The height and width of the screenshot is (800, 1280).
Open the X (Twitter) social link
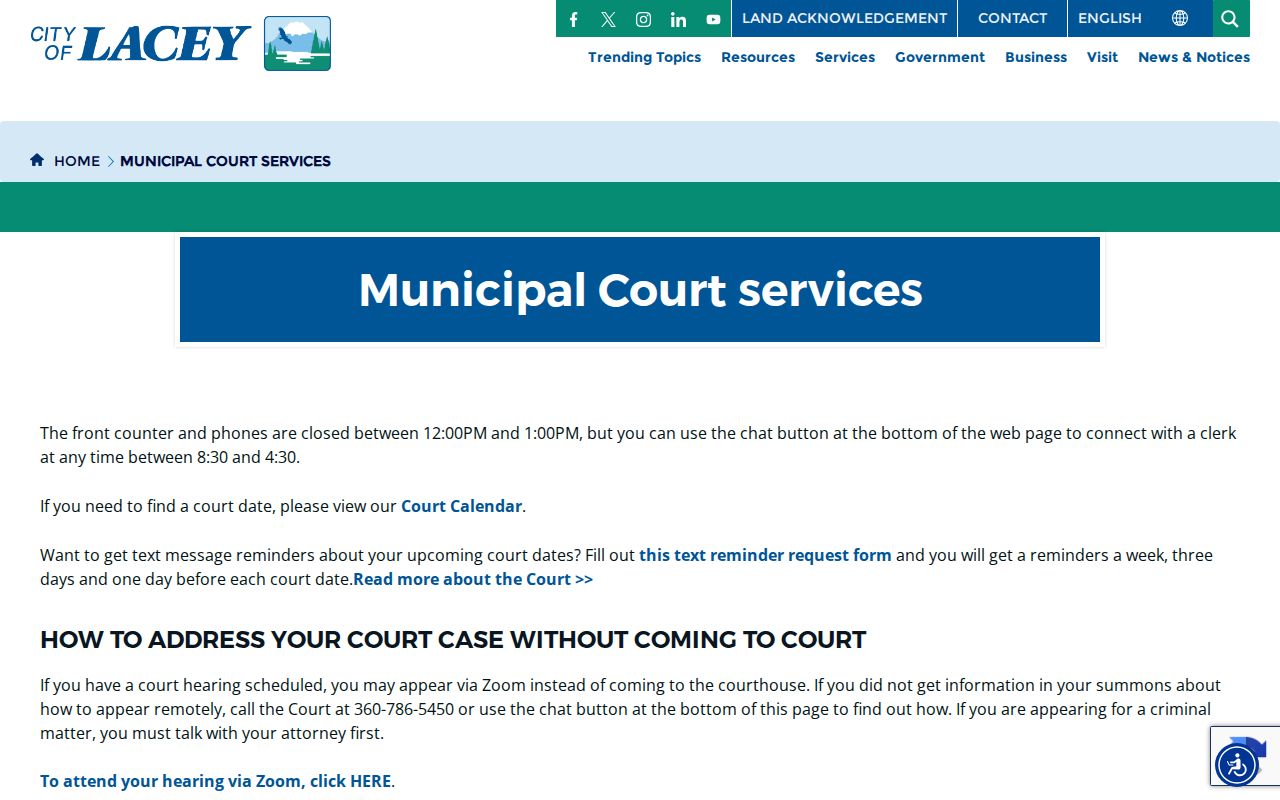pos(608,19)
